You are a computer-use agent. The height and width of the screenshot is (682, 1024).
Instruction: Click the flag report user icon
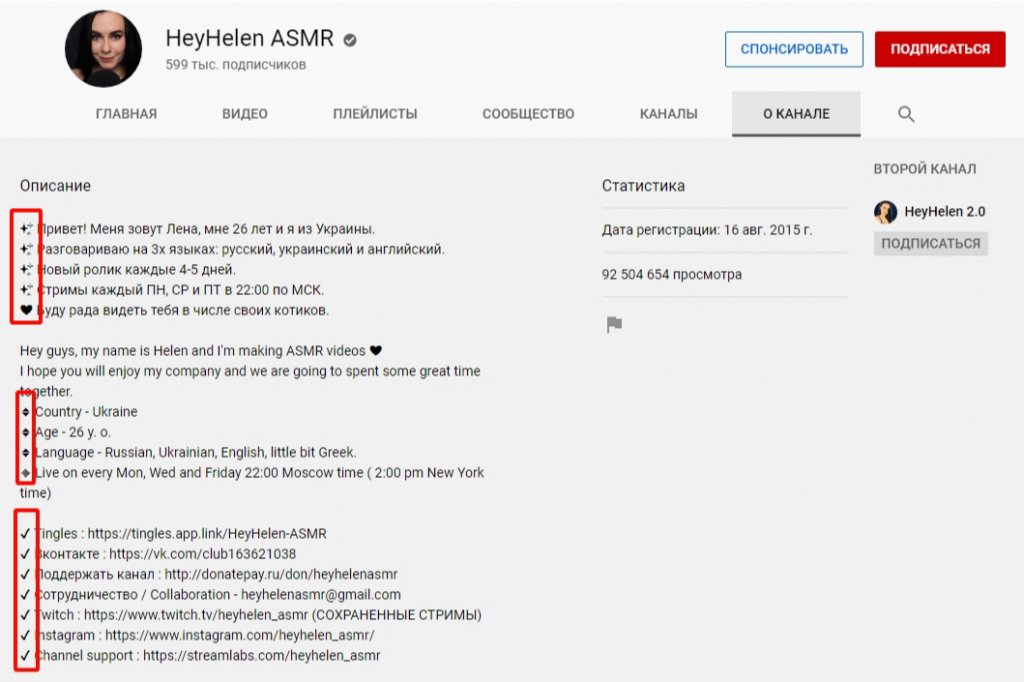point(614,324)
